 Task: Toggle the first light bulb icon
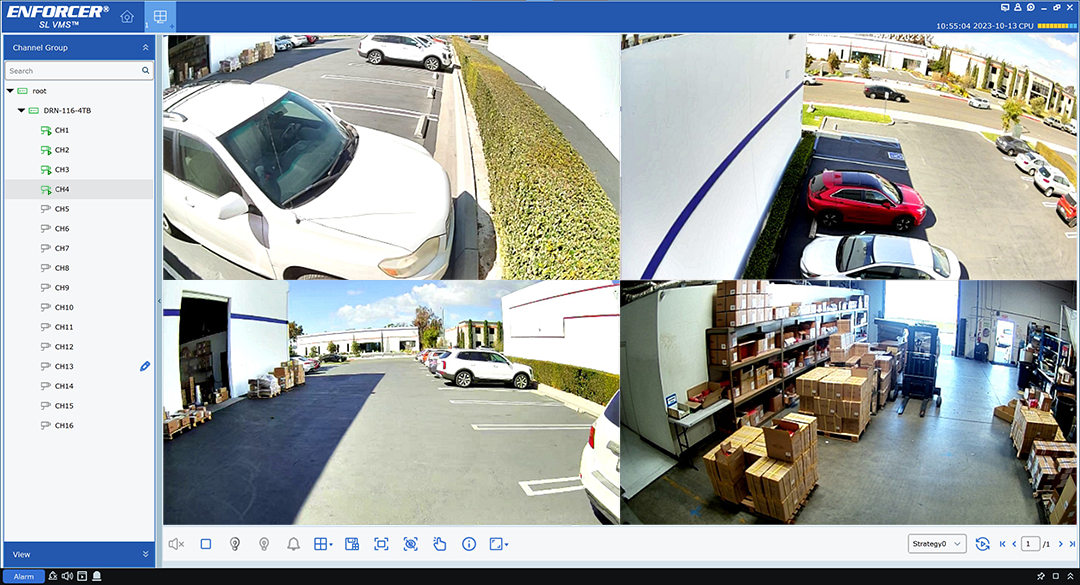235,543
